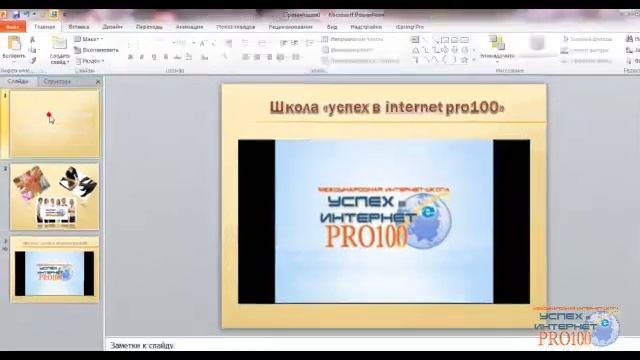Click the Заливка фигуры shape fill icon
Image resolution: width=640 pixels, height=360 pixels.
[565, 39]
